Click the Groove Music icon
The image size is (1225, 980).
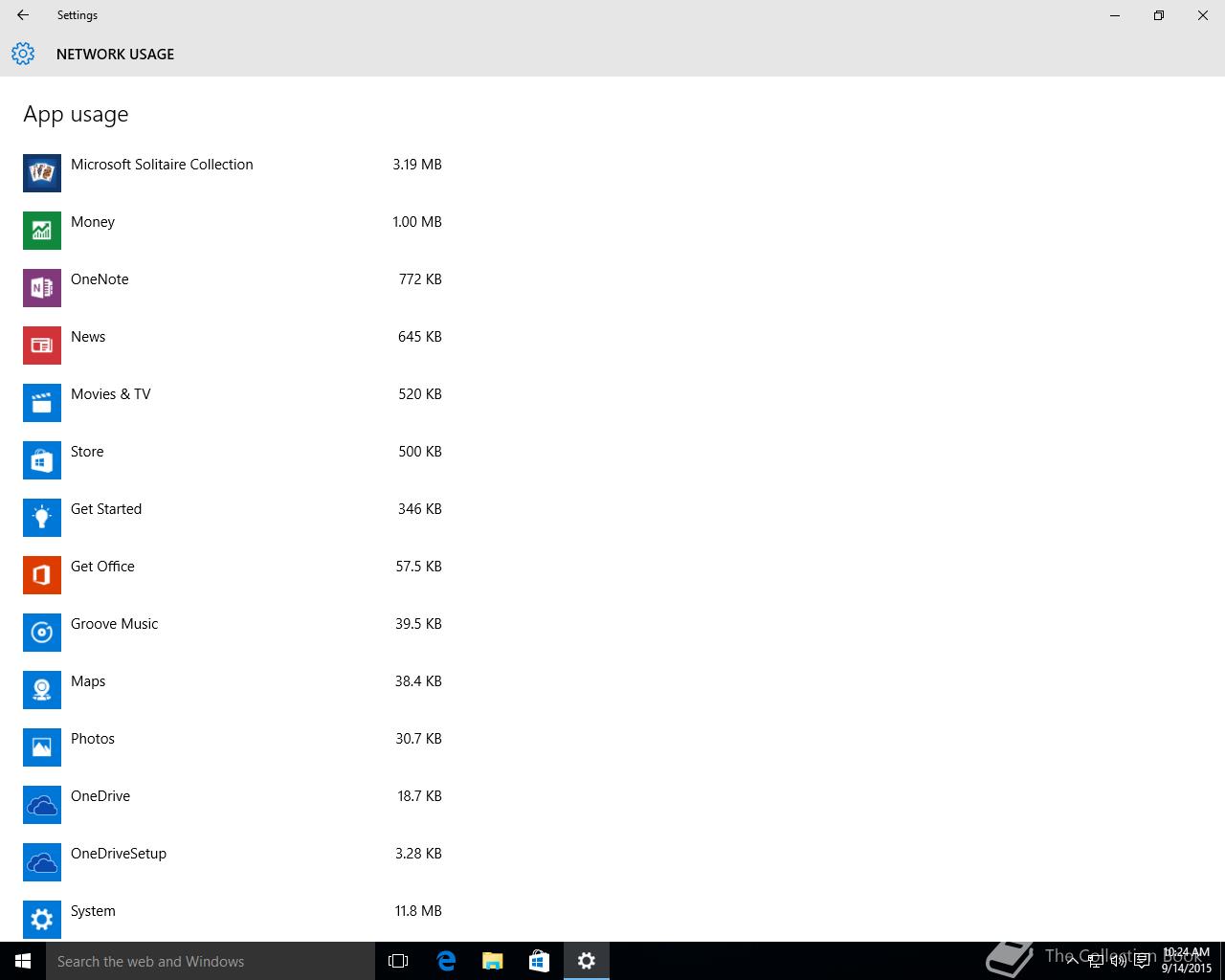[42, 633]
